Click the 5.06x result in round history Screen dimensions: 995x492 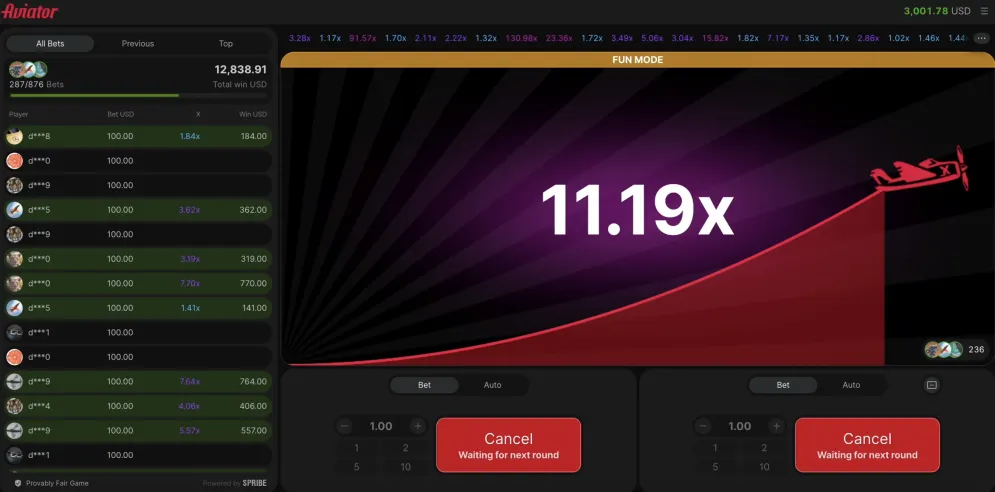click(x=652, y=38)
